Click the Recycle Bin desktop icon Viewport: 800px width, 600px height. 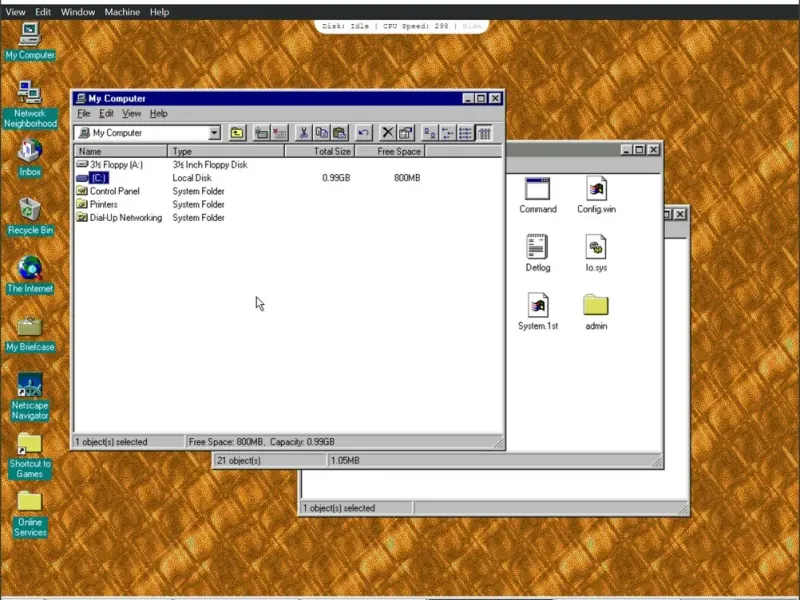[30, 216]
